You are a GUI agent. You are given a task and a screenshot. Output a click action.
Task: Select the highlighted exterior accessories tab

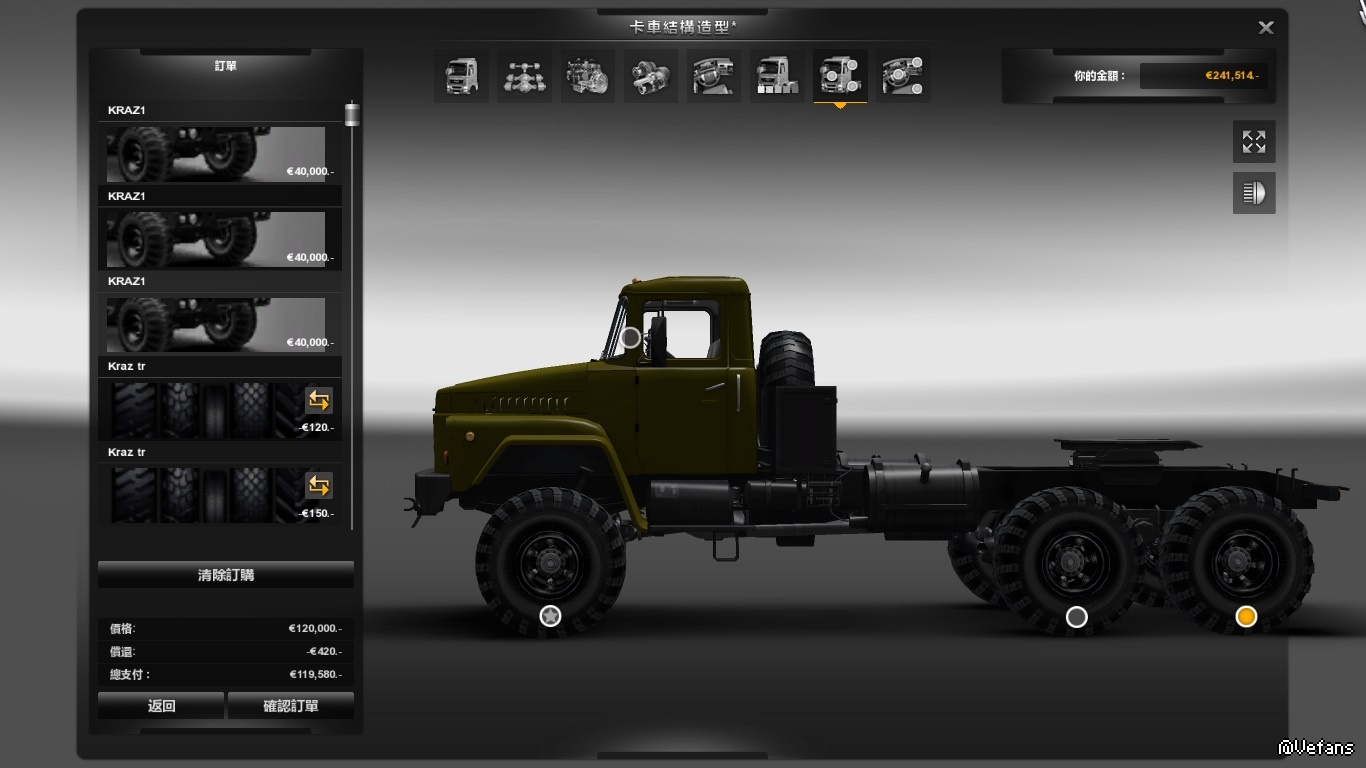pyautogui.click(x=840, y=76)
